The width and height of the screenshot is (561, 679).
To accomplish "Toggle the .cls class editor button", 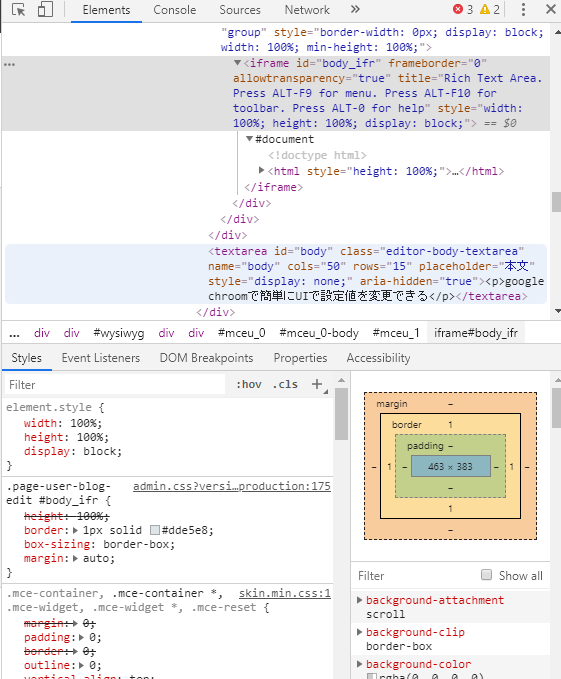I will (x=285, y=384).
